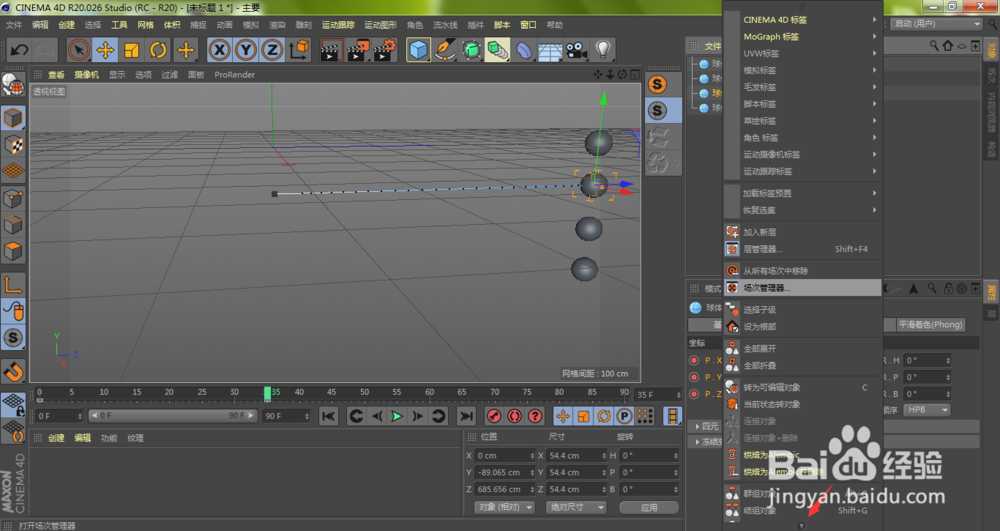Activate the Move tool
This screenshot has height=531, width=1000.
(x=105, y=50)
